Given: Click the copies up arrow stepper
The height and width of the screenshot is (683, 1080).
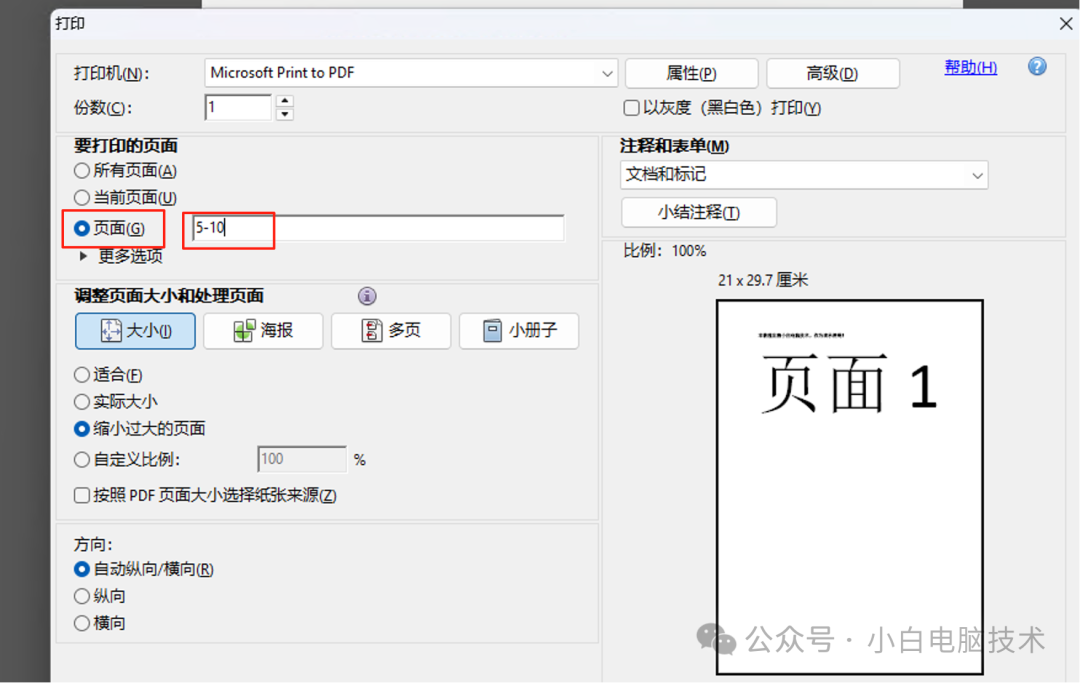Looking at the screenshot, I should pos(284,101).
